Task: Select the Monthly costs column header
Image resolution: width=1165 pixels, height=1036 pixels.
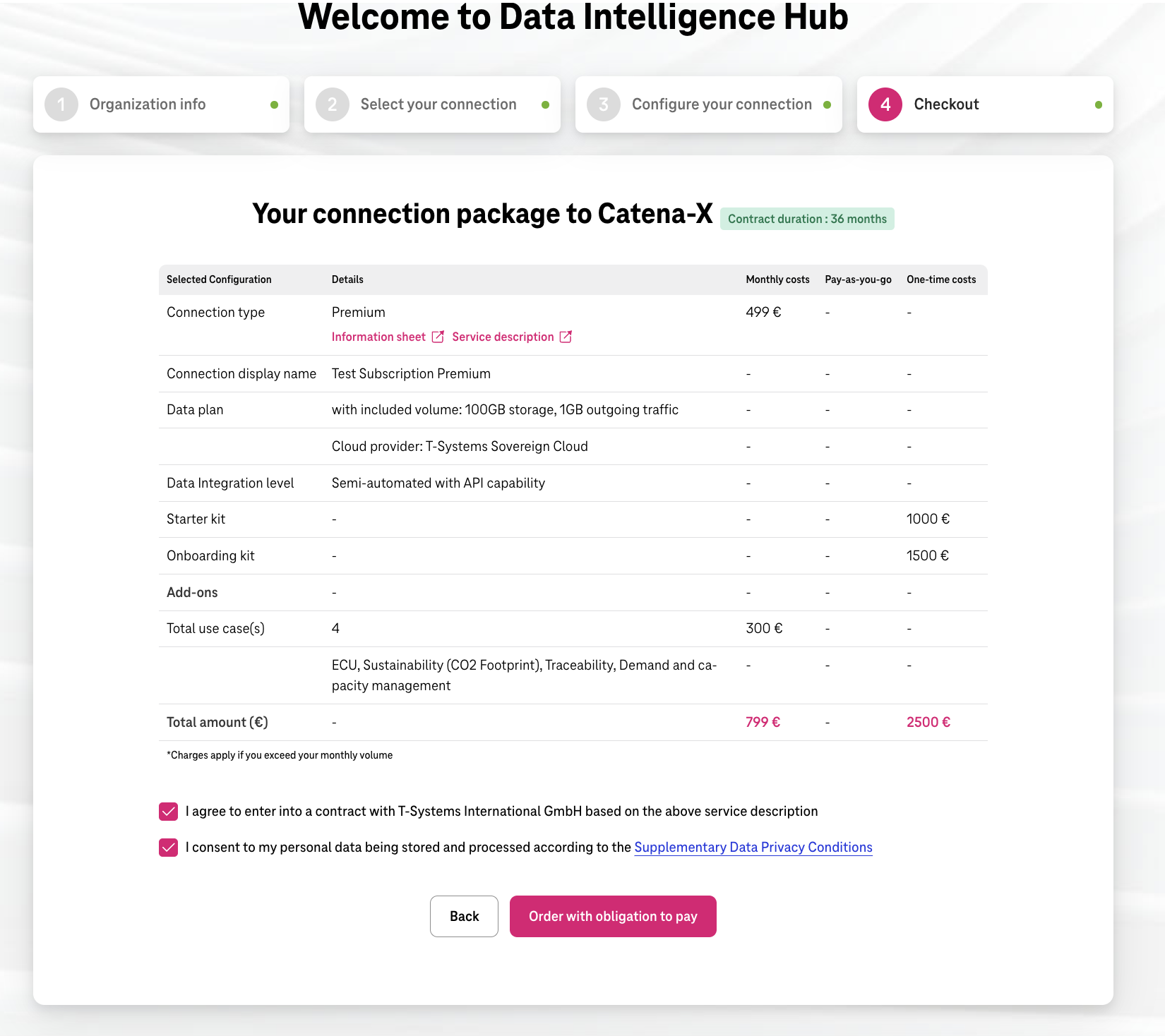Action: click(777, 279)
